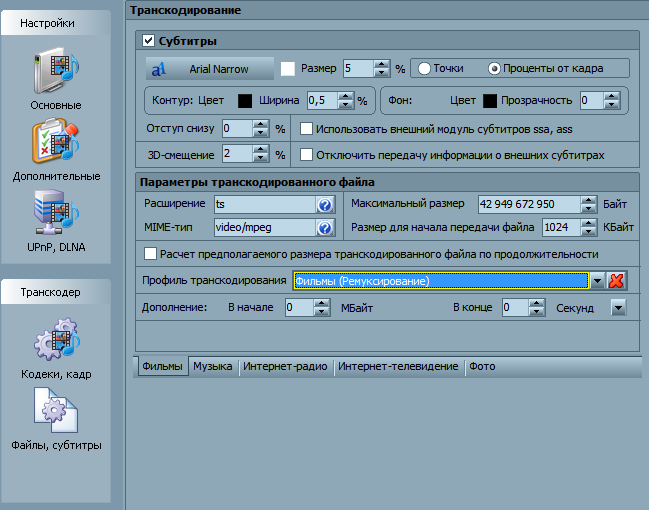This screenshot has width=649, height=510.
Task: Open the Дополнительные settings section
Action: click(x=56, y=150)
